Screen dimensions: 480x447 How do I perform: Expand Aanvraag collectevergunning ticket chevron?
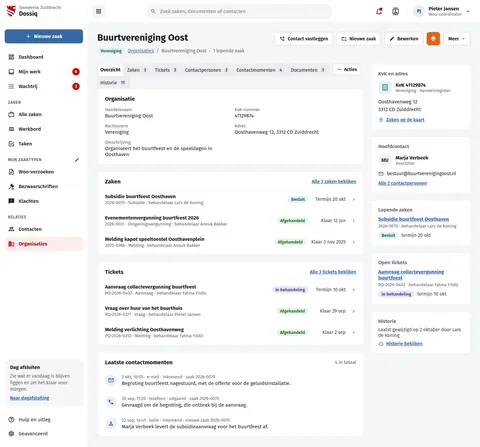[x=354, y=290]
